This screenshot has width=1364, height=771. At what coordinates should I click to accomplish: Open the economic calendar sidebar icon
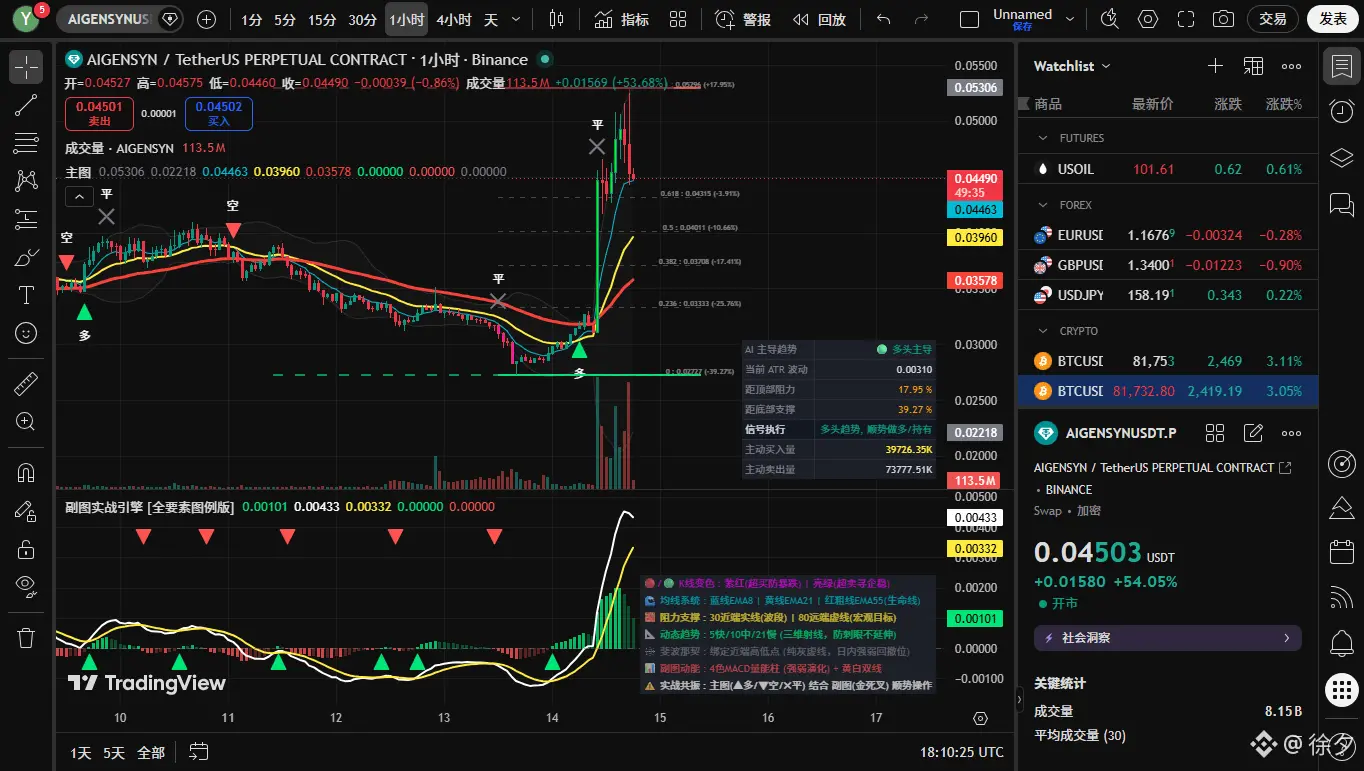(1341, 552)
